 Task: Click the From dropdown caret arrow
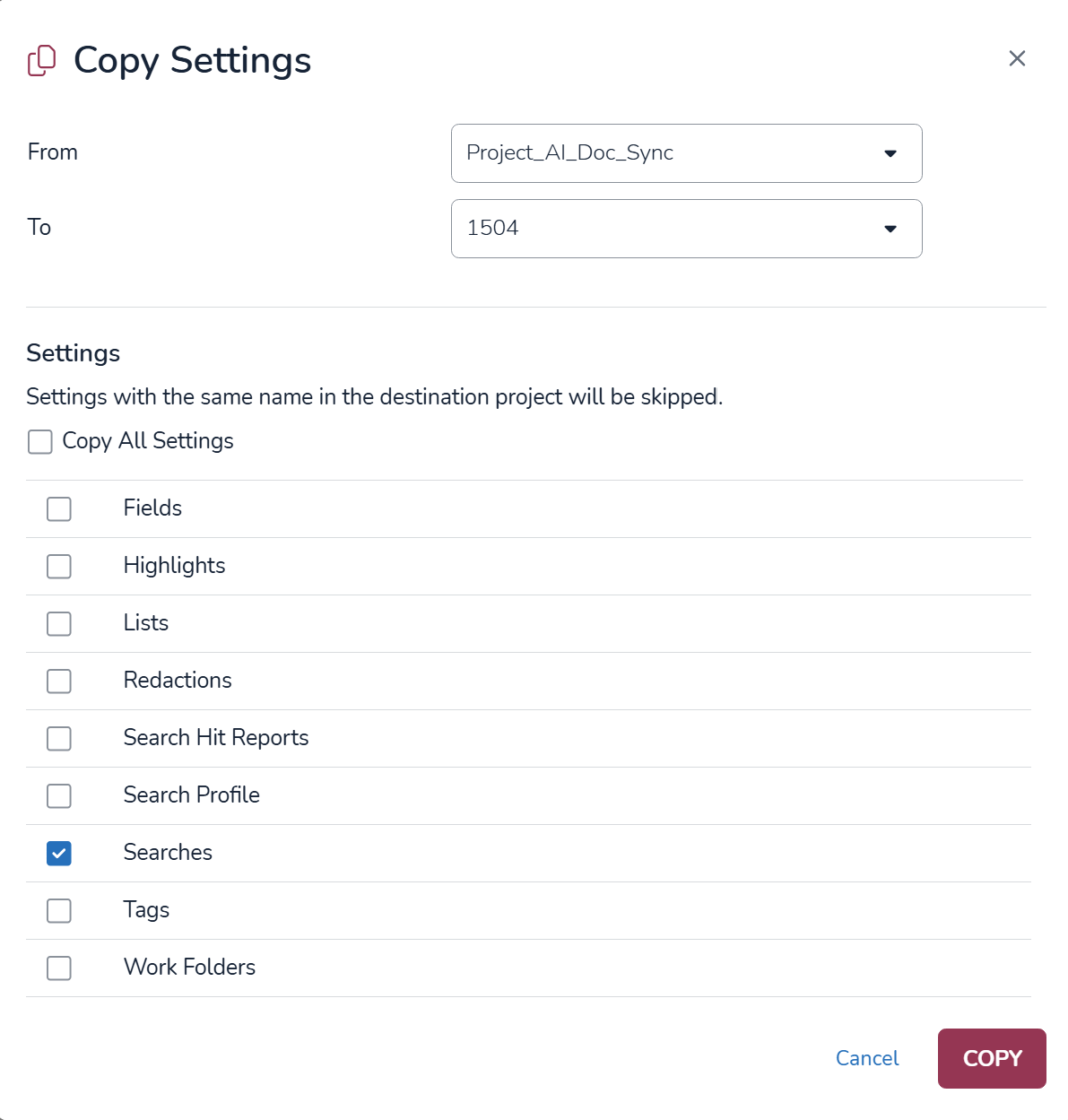[x=890, y=153]
